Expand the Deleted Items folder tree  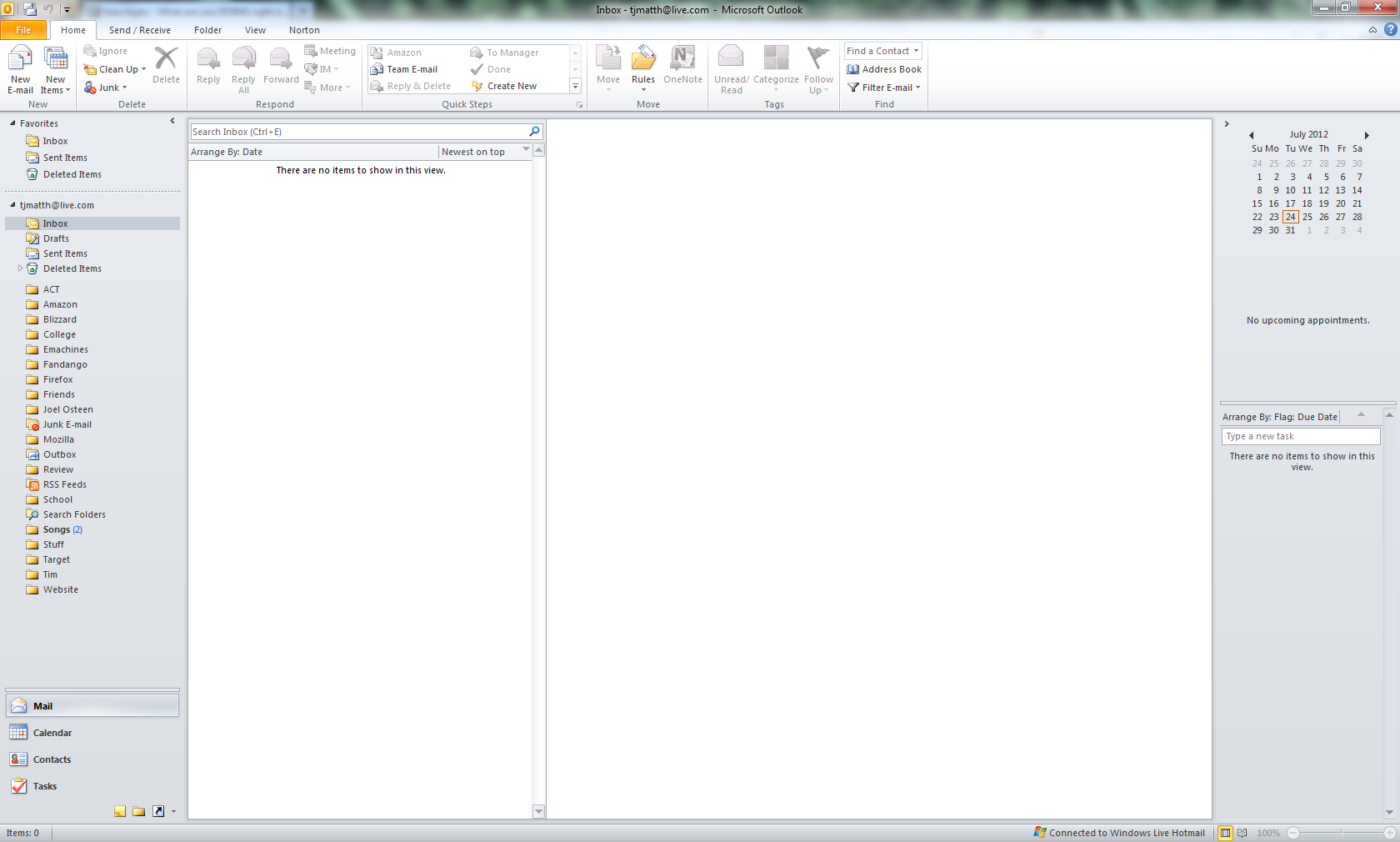(20, 268)
